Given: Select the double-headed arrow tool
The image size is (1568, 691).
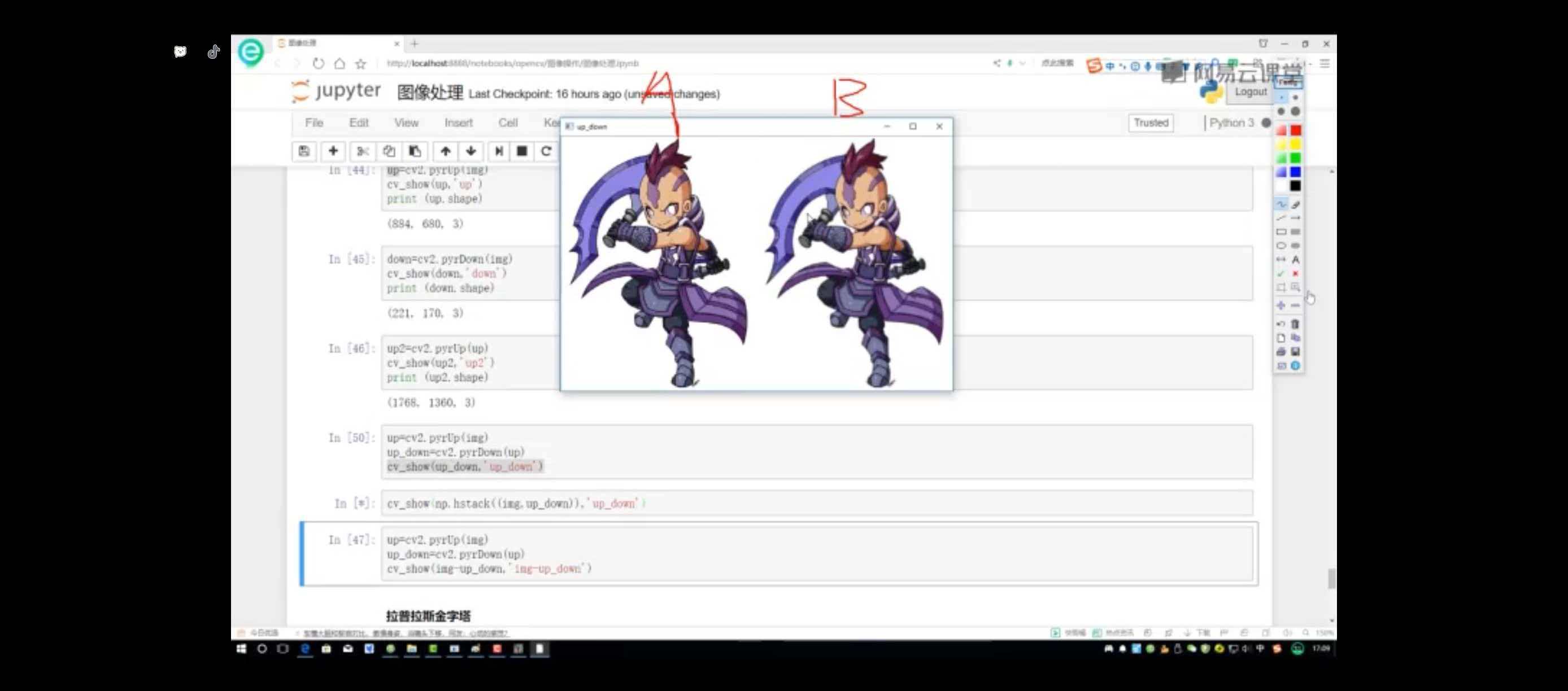Looking at the screenshot, I should 1281,260.
